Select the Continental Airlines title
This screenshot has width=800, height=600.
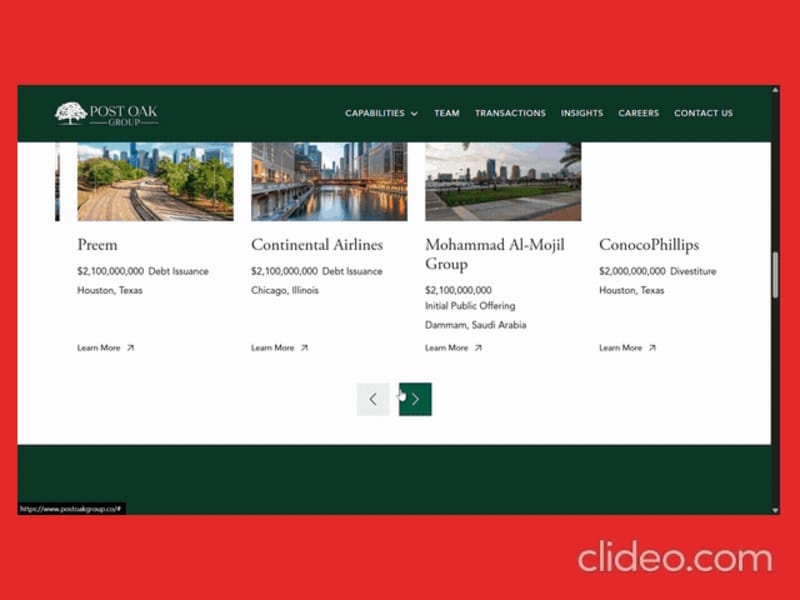pyautogui.click(x=317, y=245)
